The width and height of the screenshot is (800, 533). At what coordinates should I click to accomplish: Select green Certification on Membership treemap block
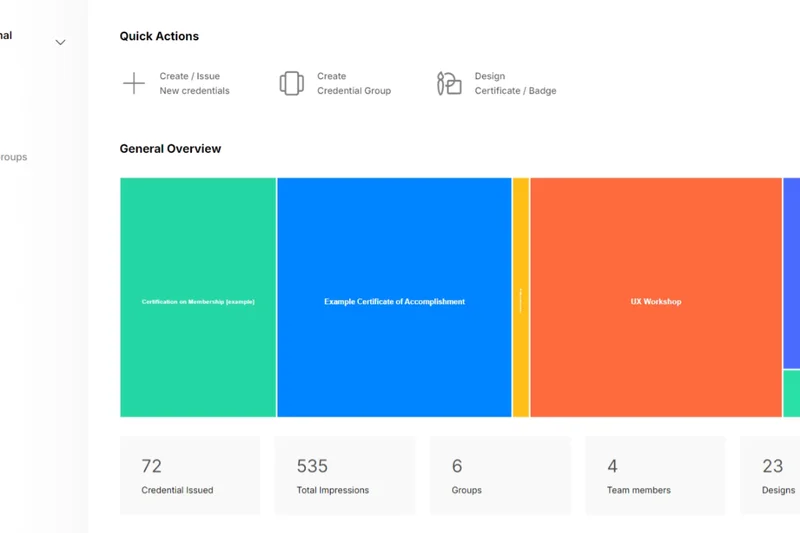coord(198,297)
